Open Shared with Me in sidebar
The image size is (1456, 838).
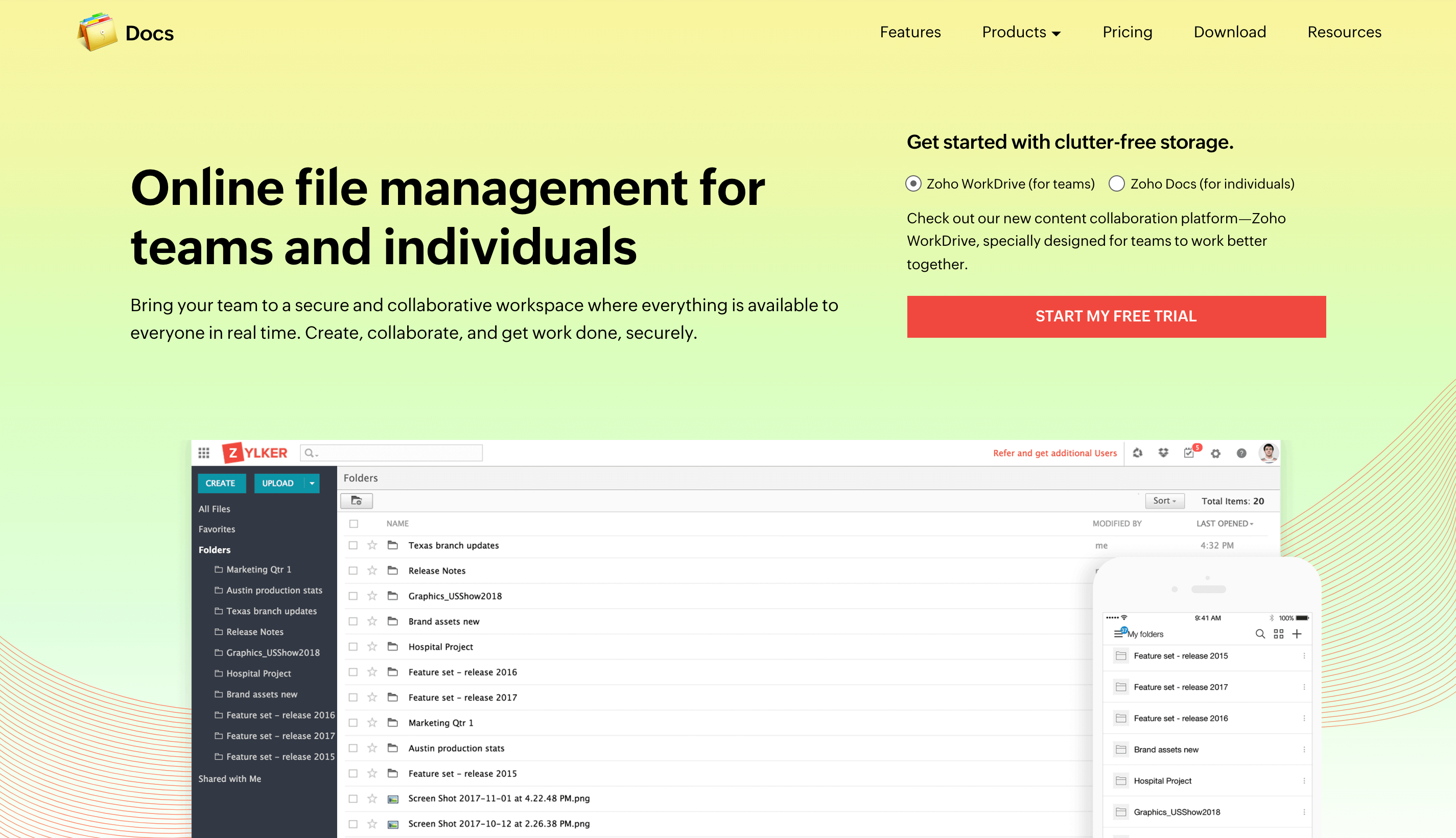tap(229, 779)
